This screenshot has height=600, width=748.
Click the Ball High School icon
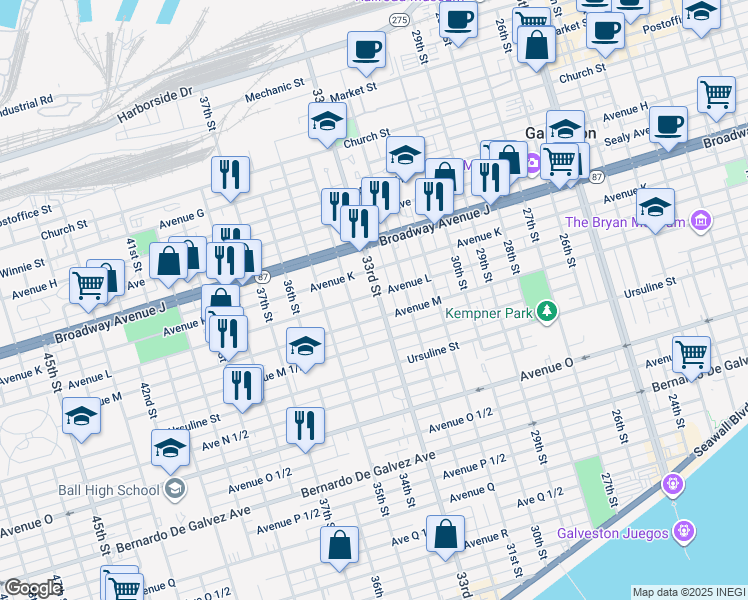pyautogui.click(x=175, y=489)
